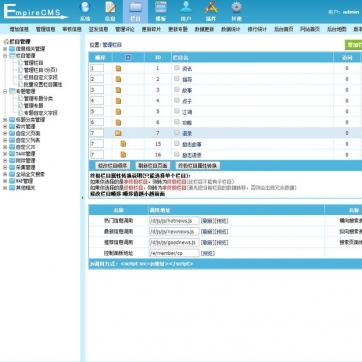
Task: Open 排行统计 in the sub-menu bar
Action: 257,29
